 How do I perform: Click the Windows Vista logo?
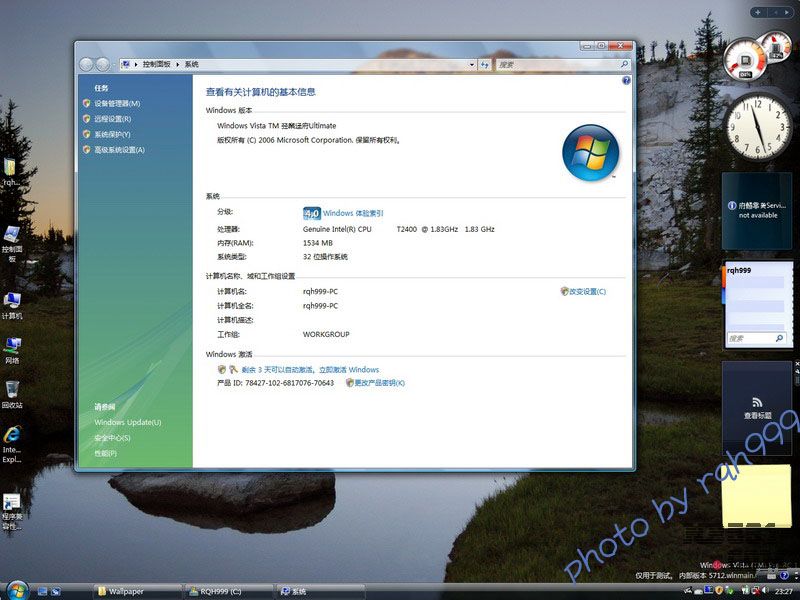point(590,153)
